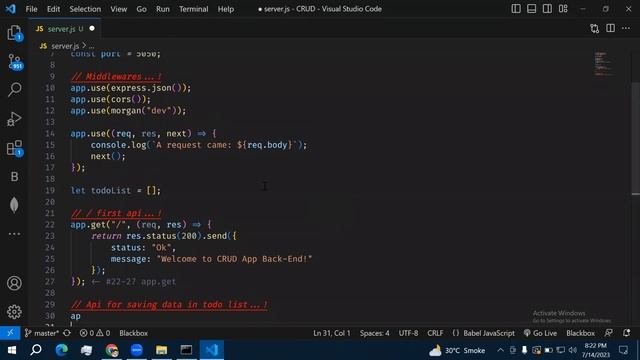The width and height of the screenshot is (640, 360).
Task: Click the editor vertical scrollbar
Action: (x=636, y=138)
